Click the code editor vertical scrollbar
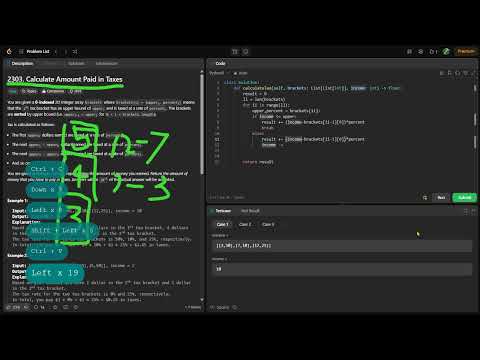Image resolution: width=480 pixels, height=360 pixels. click(475, 120)
